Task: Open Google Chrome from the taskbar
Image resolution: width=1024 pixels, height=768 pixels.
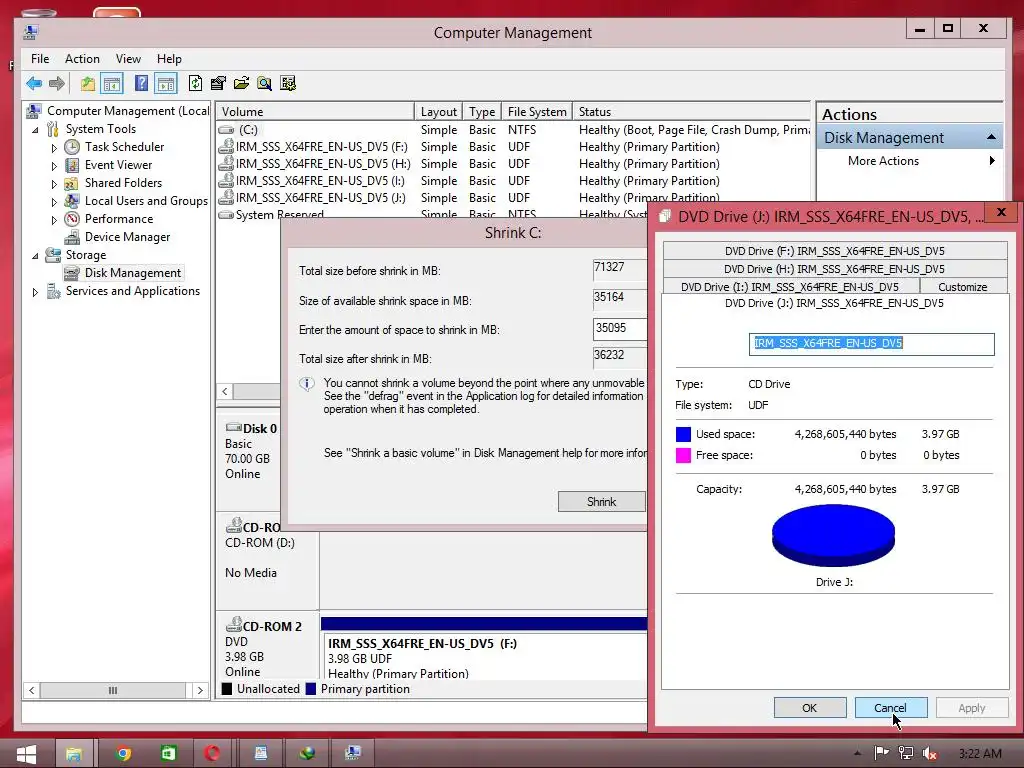Action: click(123, 754)
